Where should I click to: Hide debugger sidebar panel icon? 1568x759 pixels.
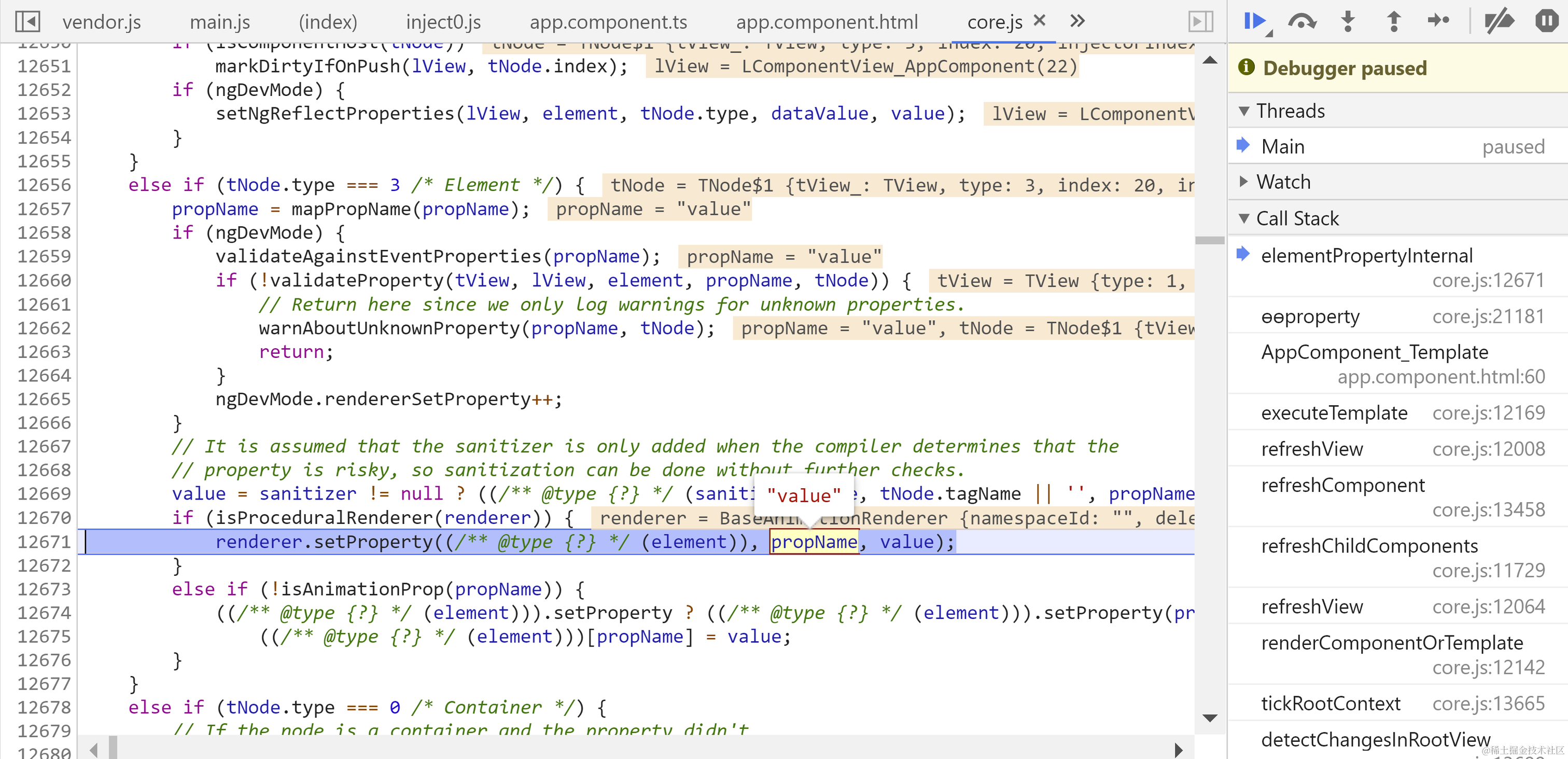click(x=1200, y=21)
